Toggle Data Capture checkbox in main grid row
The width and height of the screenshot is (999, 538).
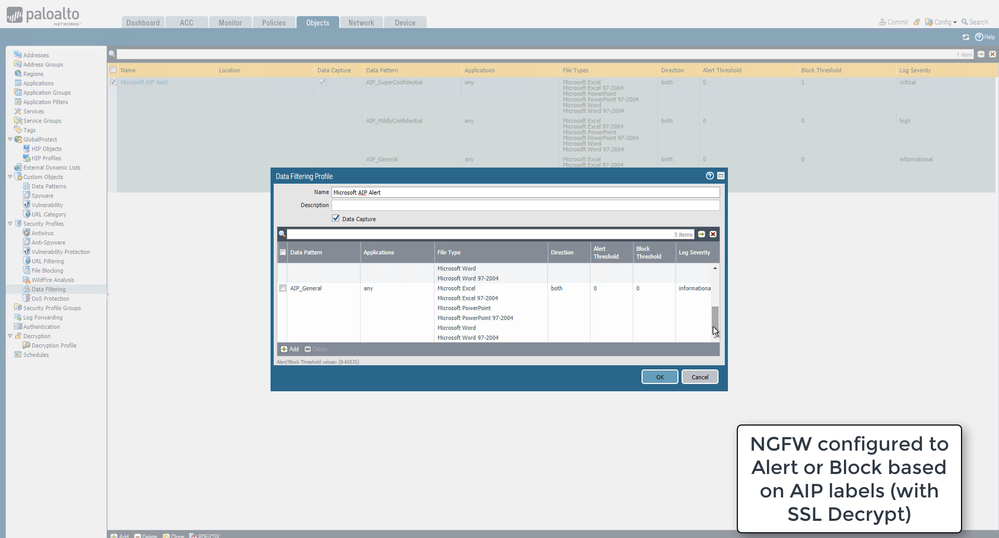pos(322,82)
